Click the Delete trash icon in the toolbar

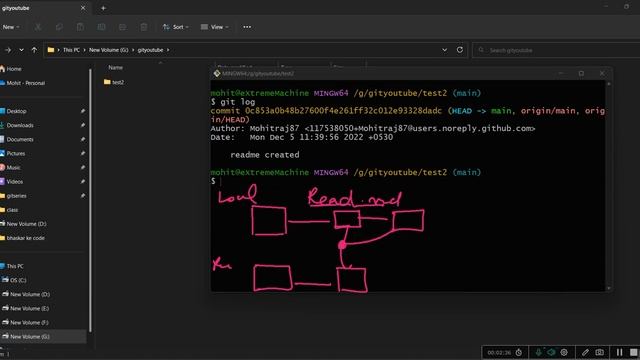tap(144, 27)
